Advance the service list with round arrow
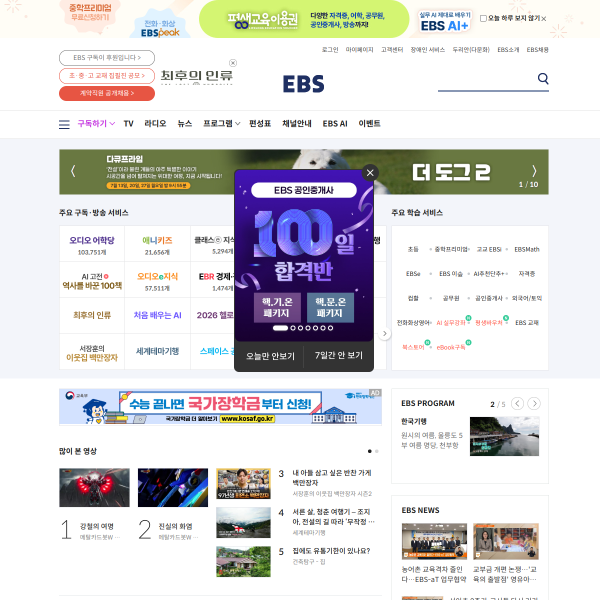Image resolution: width=600 pixels, height=600 pixels. (x=385, y=334)
